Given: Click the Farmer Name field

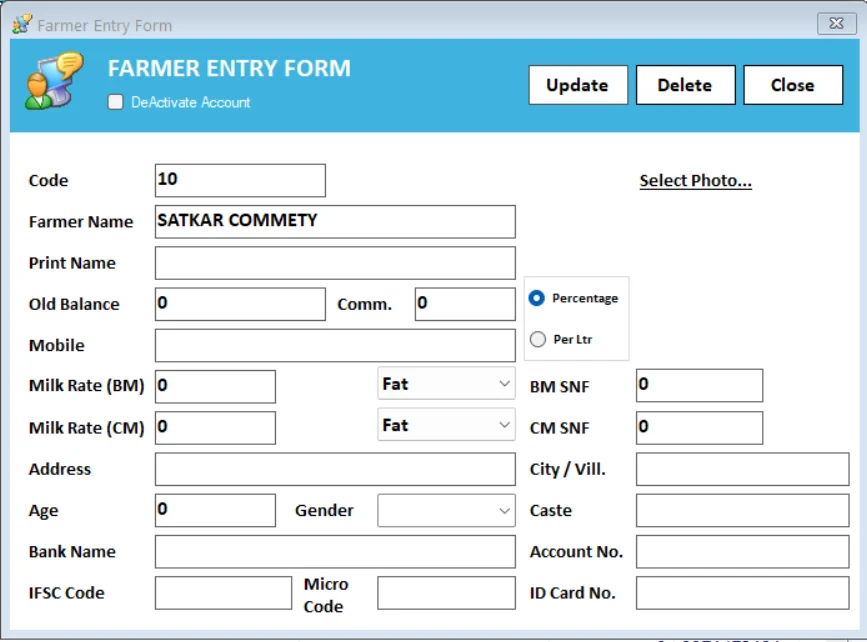Looking at the screenshot, I should (335, 222).
